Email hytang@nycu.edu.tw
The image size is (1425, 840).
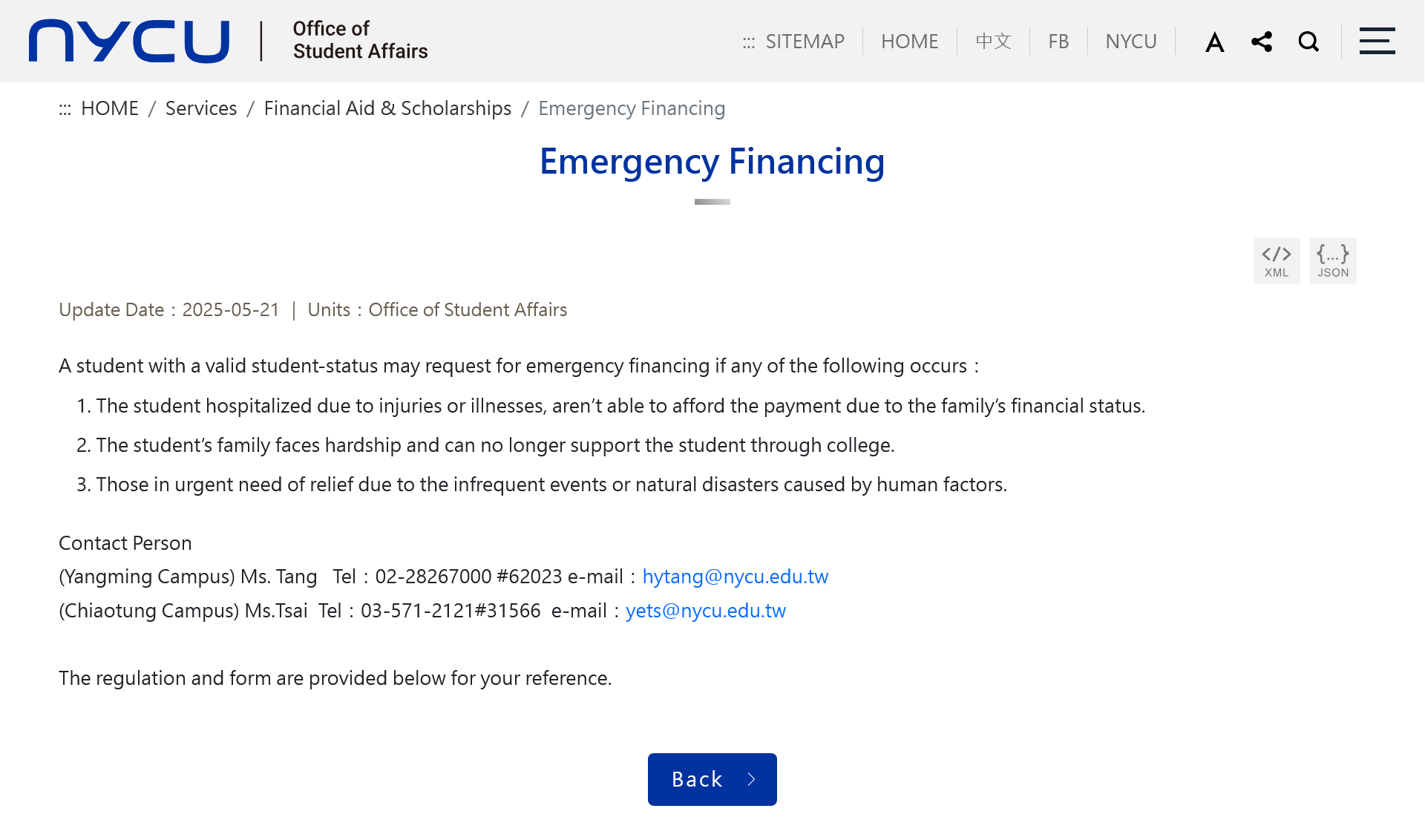coord(735,577)
